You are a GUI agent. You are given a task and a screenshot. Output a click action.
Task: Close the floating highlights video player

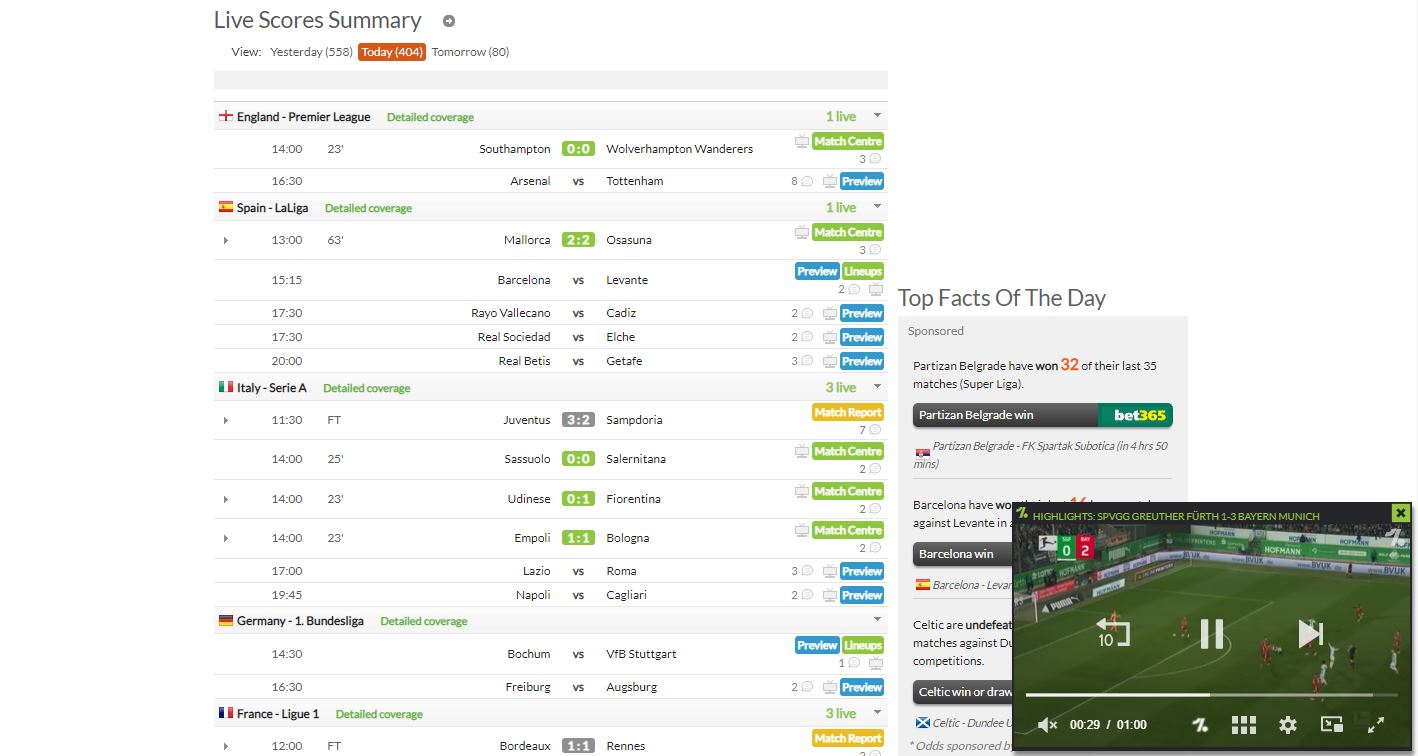pyautogui.click(x=1400, y=513)
